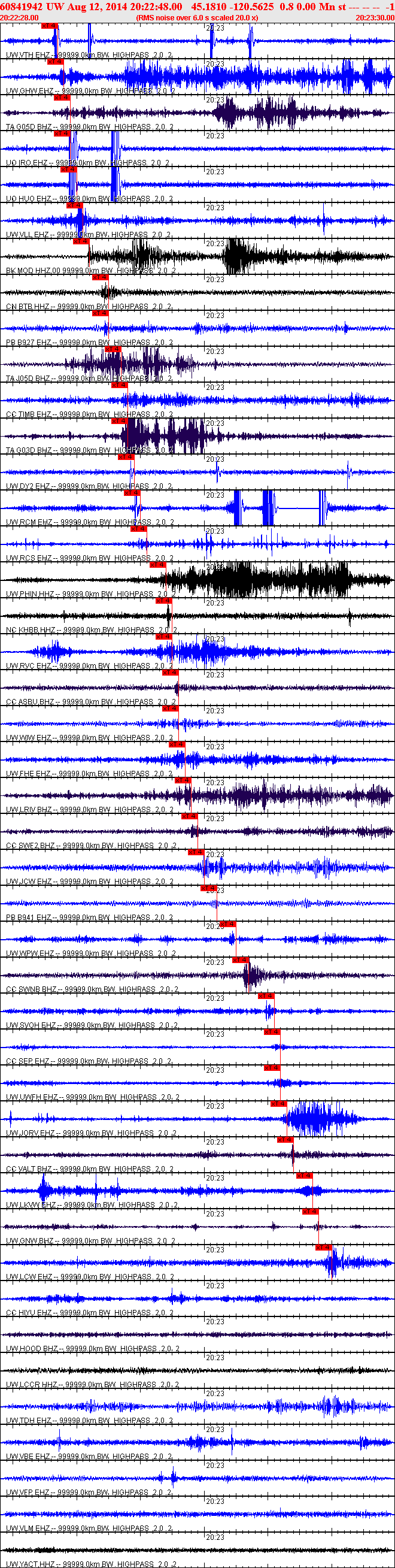This screenshot has height=1568, width=395.
Task: Select the TA.J05D BHZ trace label
Action: (89, 379)
